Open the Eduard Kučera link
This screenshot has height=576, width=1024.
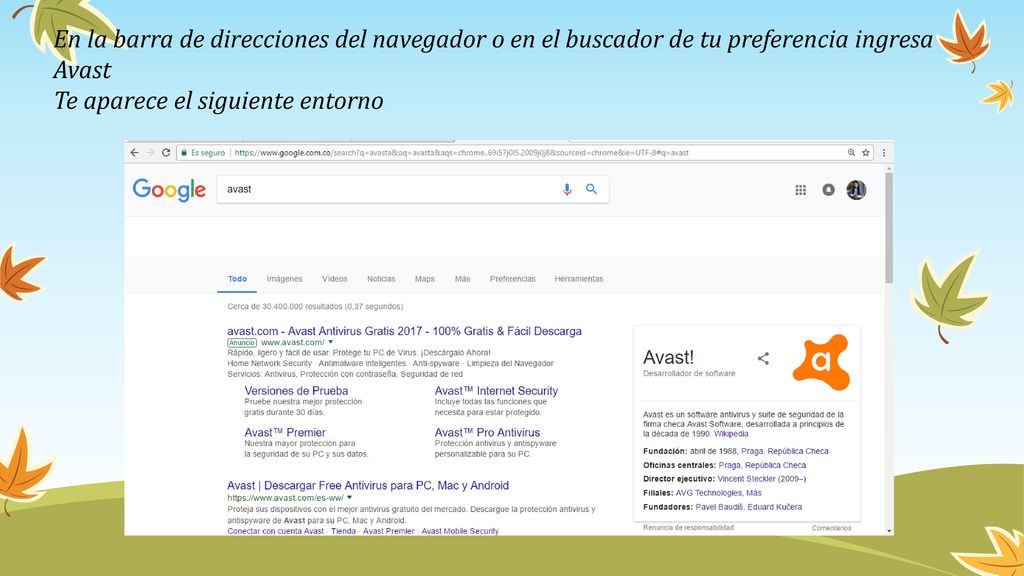(x=775, y=507)
